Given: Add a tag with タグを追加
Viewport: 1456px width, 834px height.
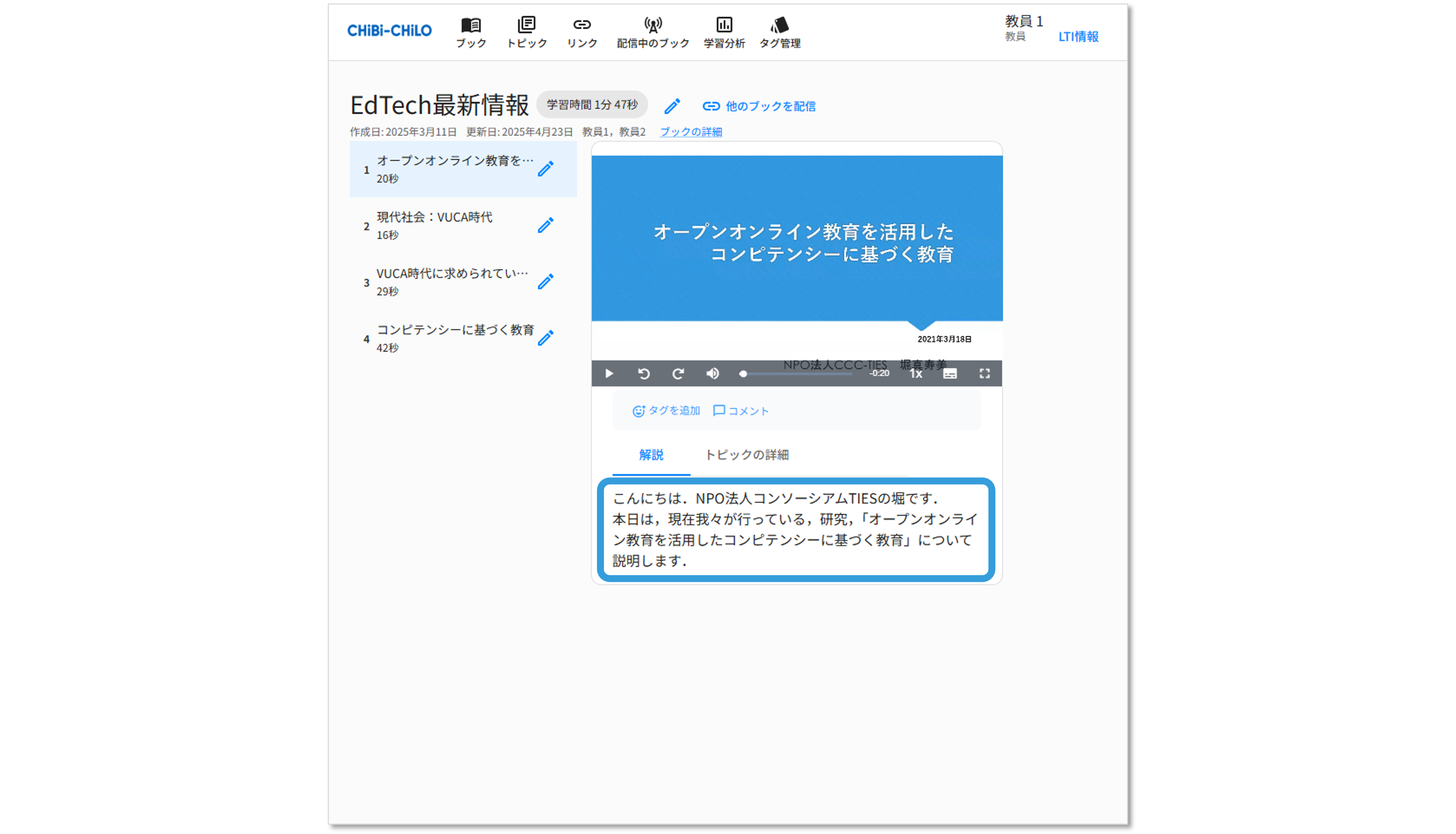Looking at the screenshot, I should [666, 411].
